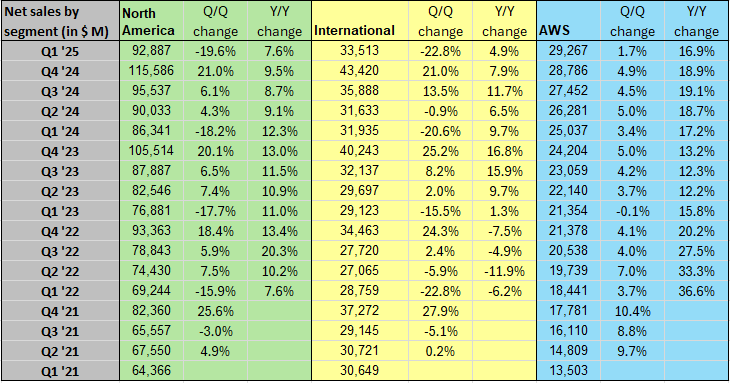Select the Q2 '22 row label
The image size is (730, 383).
[60, 271]
